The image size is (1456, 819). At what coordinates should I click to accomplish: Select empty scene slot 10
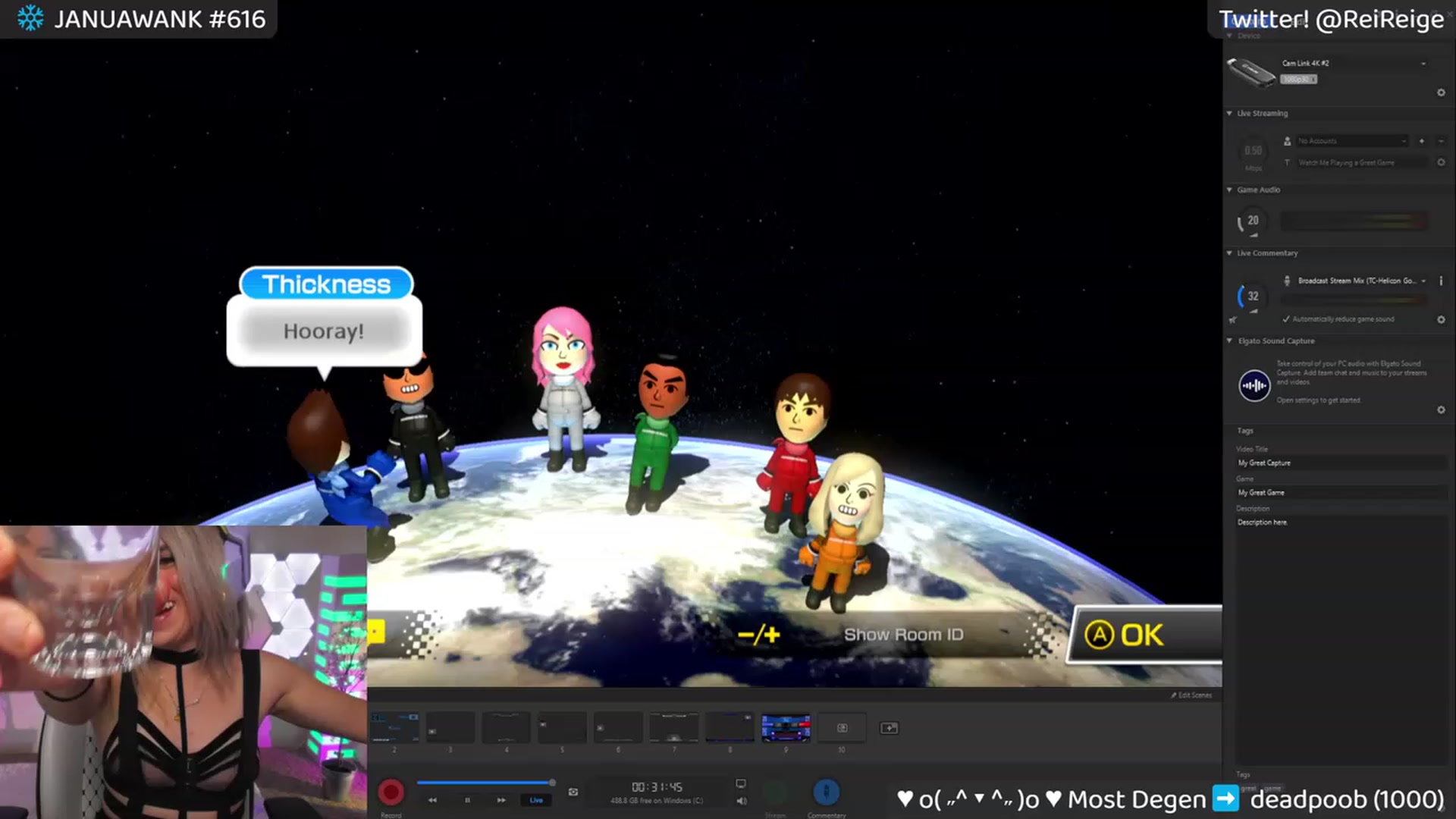click(x=842, y=727)
